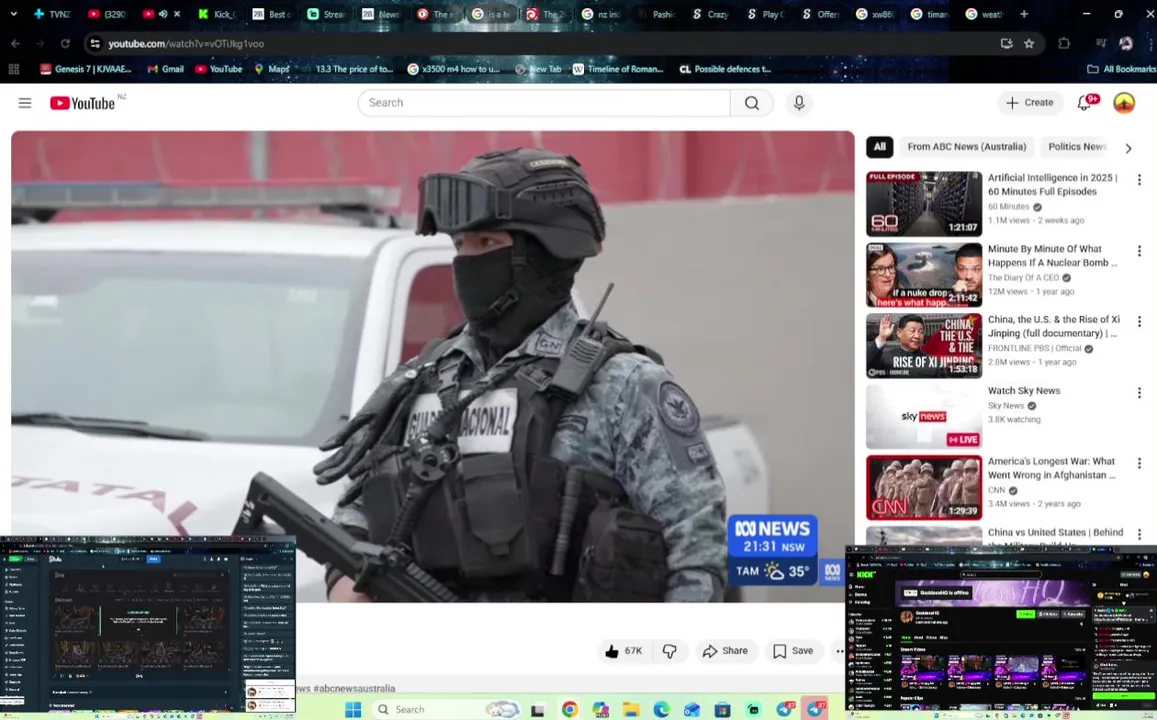Screen dimensions: 1157x720
Task: Open the Nuclear Bomb video thumbnail
Action: pos(924,275)
